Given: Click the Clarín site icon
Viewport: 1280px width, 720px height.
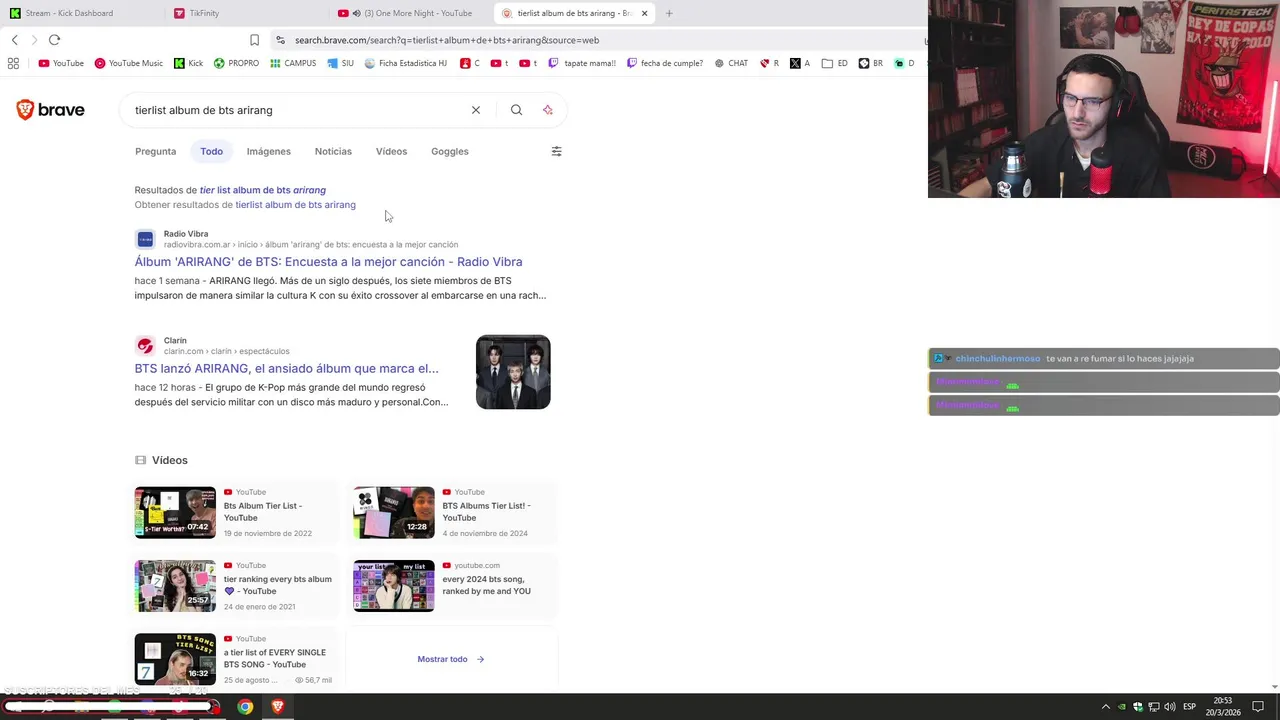Looking at the screenshot, I should 145,346.
